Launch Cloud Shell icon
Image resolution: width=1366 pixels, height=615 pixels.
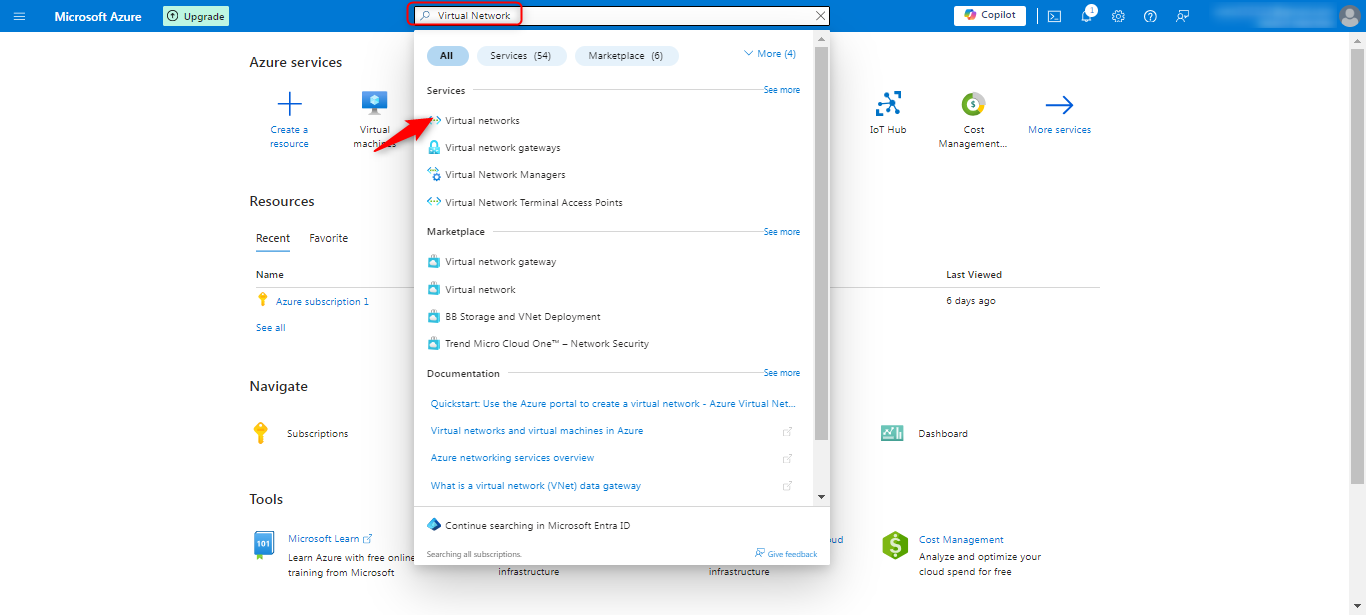pyautogui.click(x=1055, y=16)
